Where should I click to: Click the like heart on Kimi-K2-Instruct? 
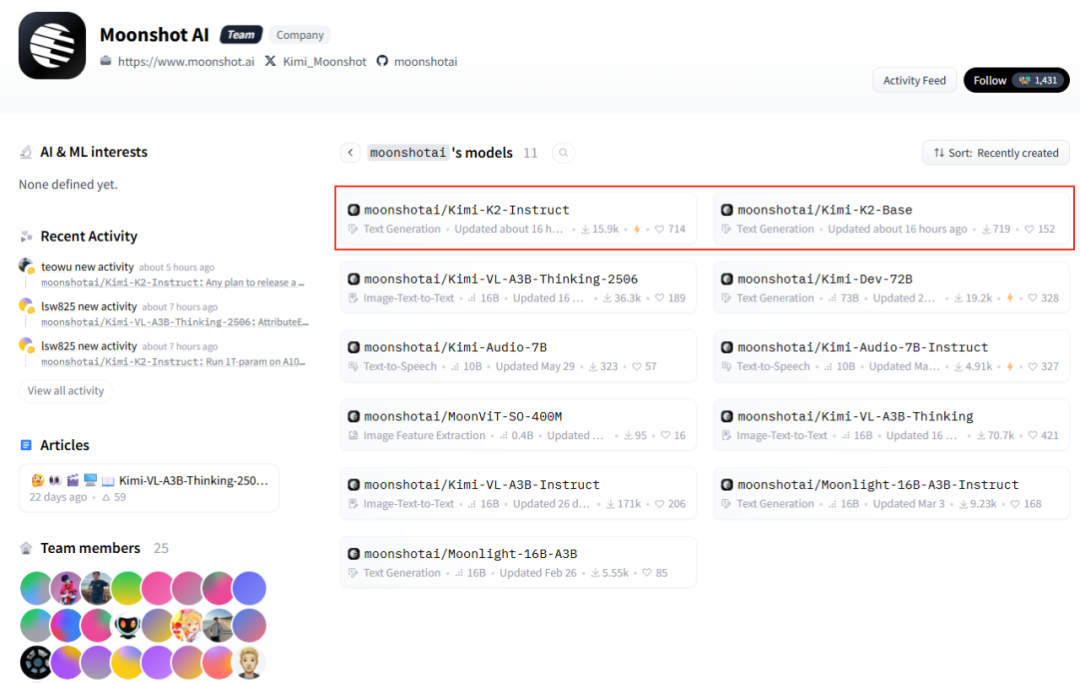(x=659, y=229)
